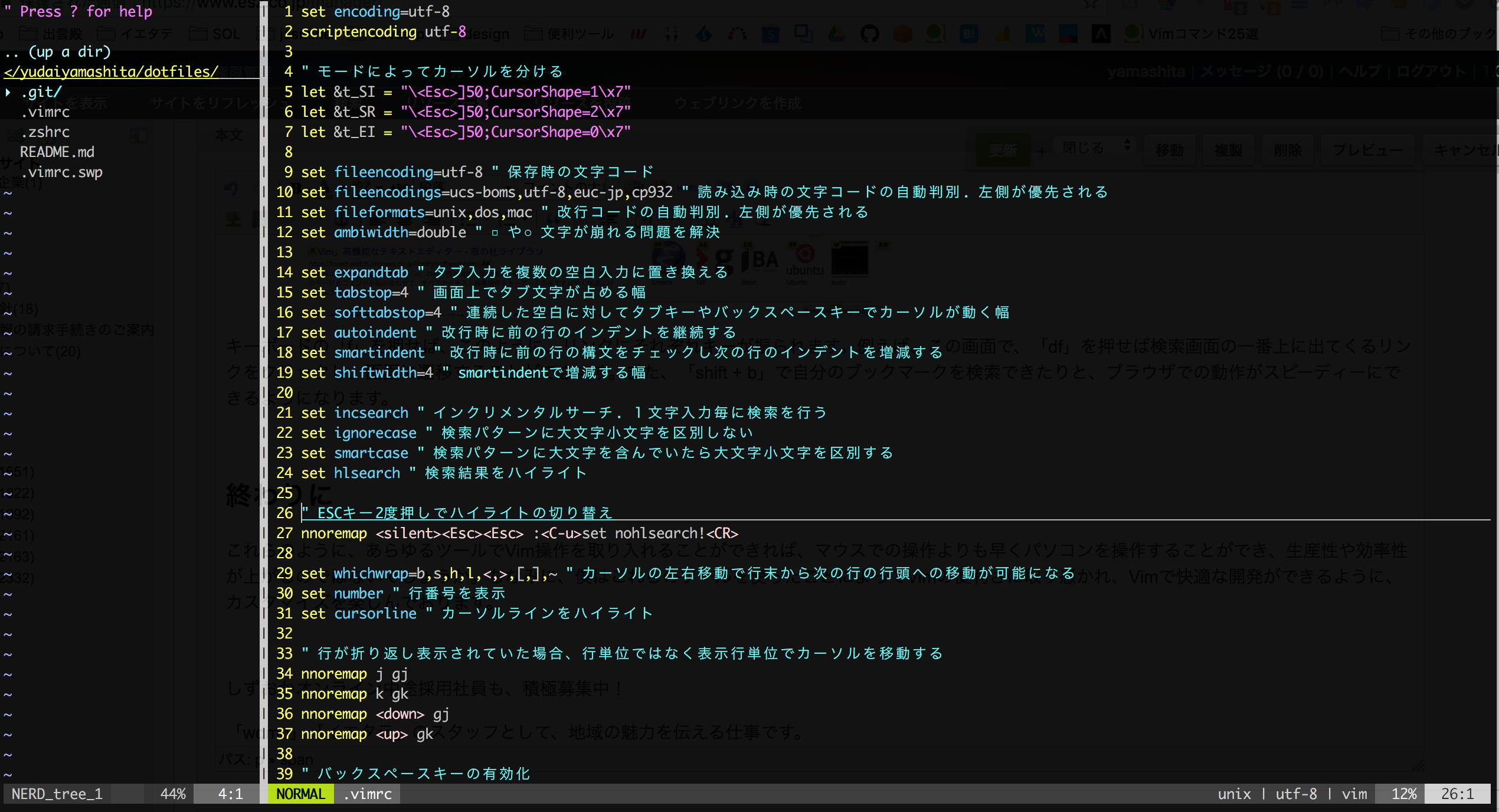Select README.md in the file tree
Screen dimensions: 1499x812
click(57, 152)
